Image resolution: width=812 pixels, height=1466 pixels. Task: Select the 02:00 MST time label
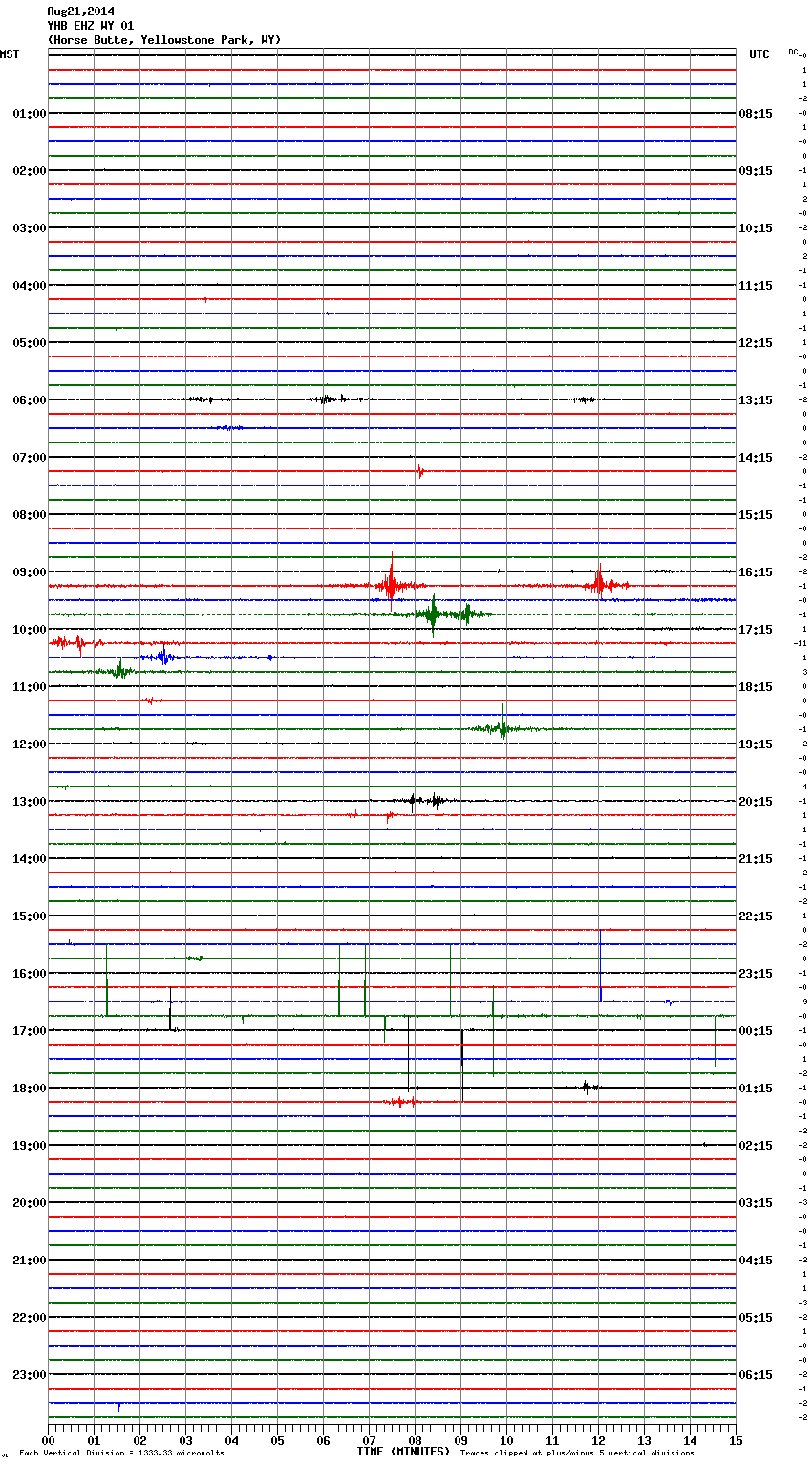[30, 171]
